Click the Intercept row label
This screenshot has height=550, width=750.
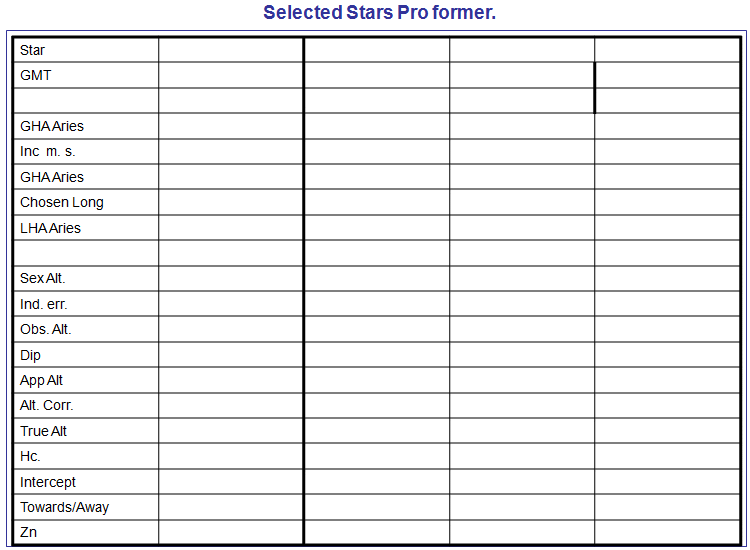click(x=86, y=482)
